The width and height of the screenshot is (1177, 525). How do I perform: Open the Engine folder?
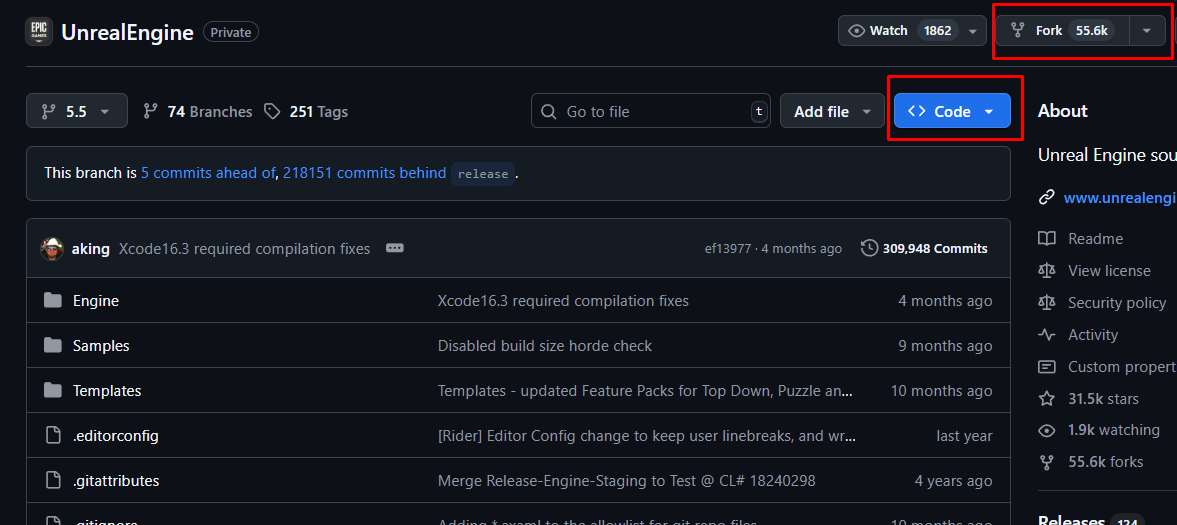click(x=96, y=300)
